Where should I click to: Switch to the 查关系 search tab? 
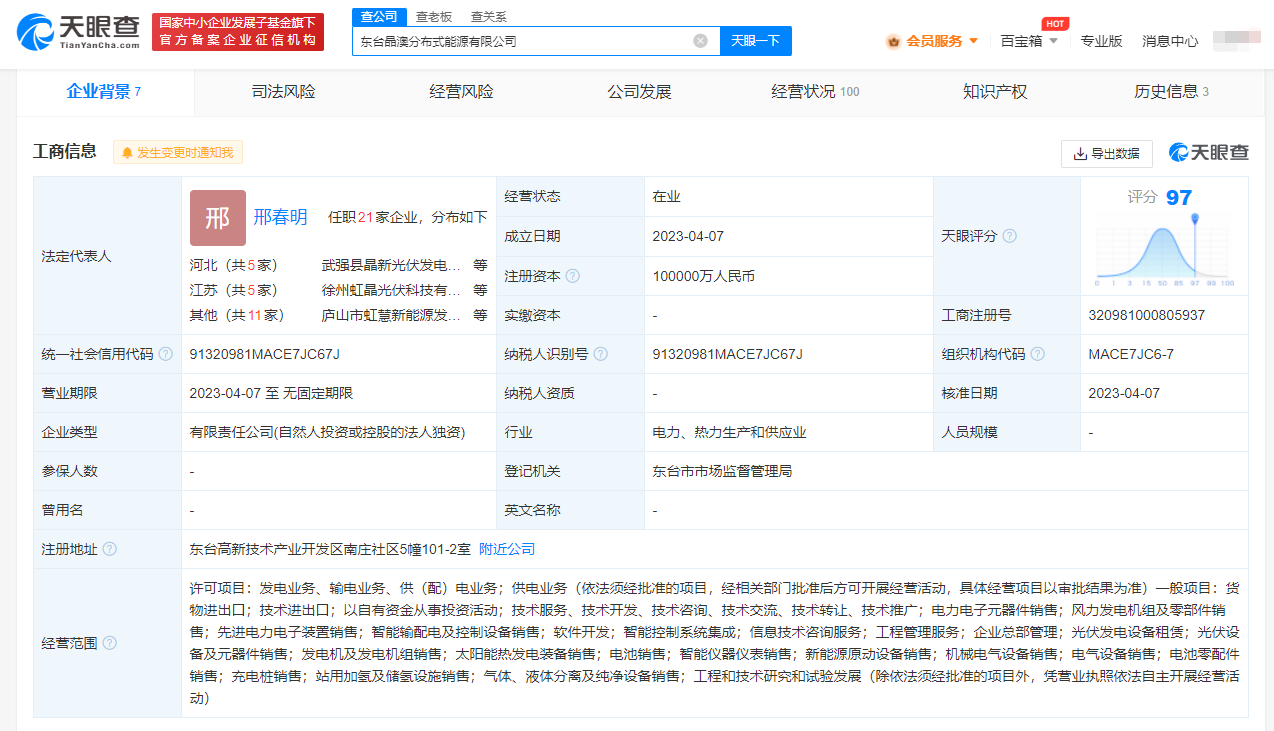coord(489,17)
